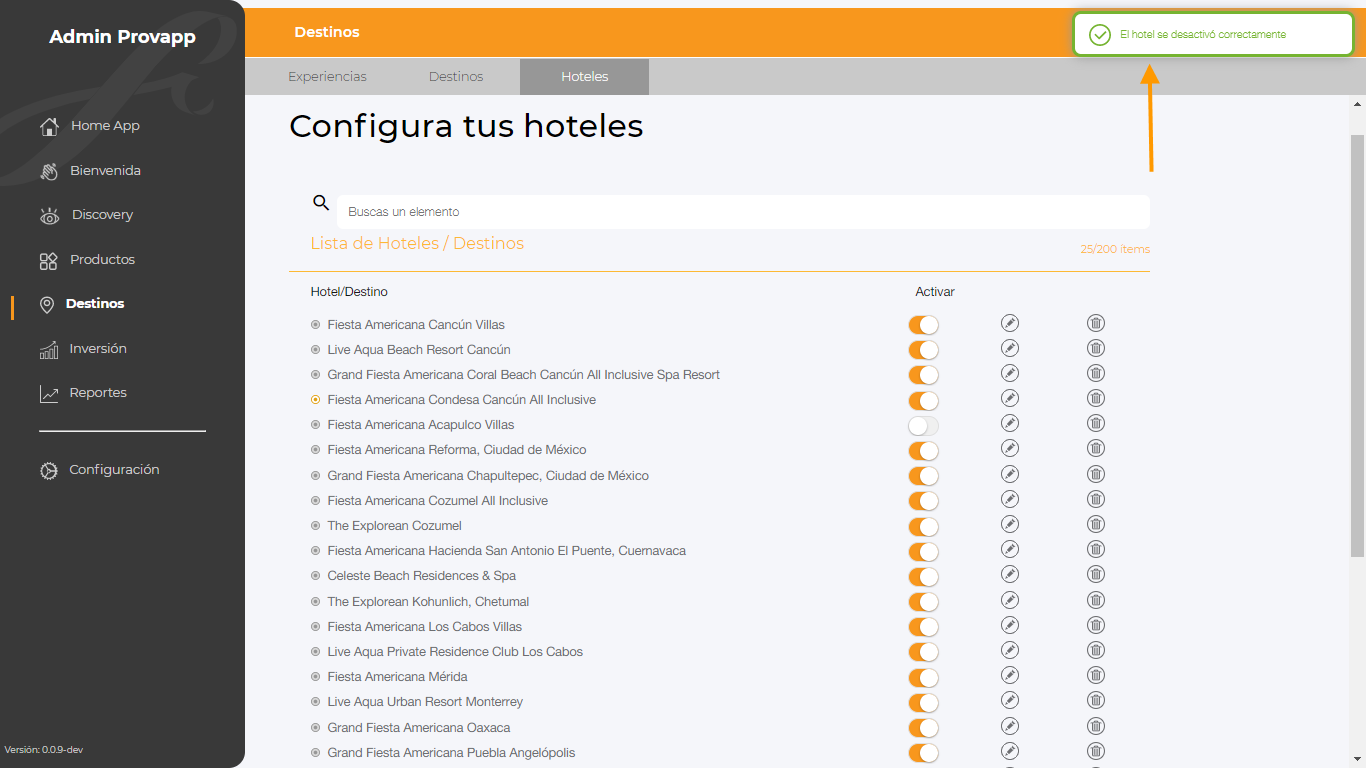Delete The Explorean Kohunlich, Chetumal
The width and height of the screenshot is (1366, 768).
tap(1096, 600)
